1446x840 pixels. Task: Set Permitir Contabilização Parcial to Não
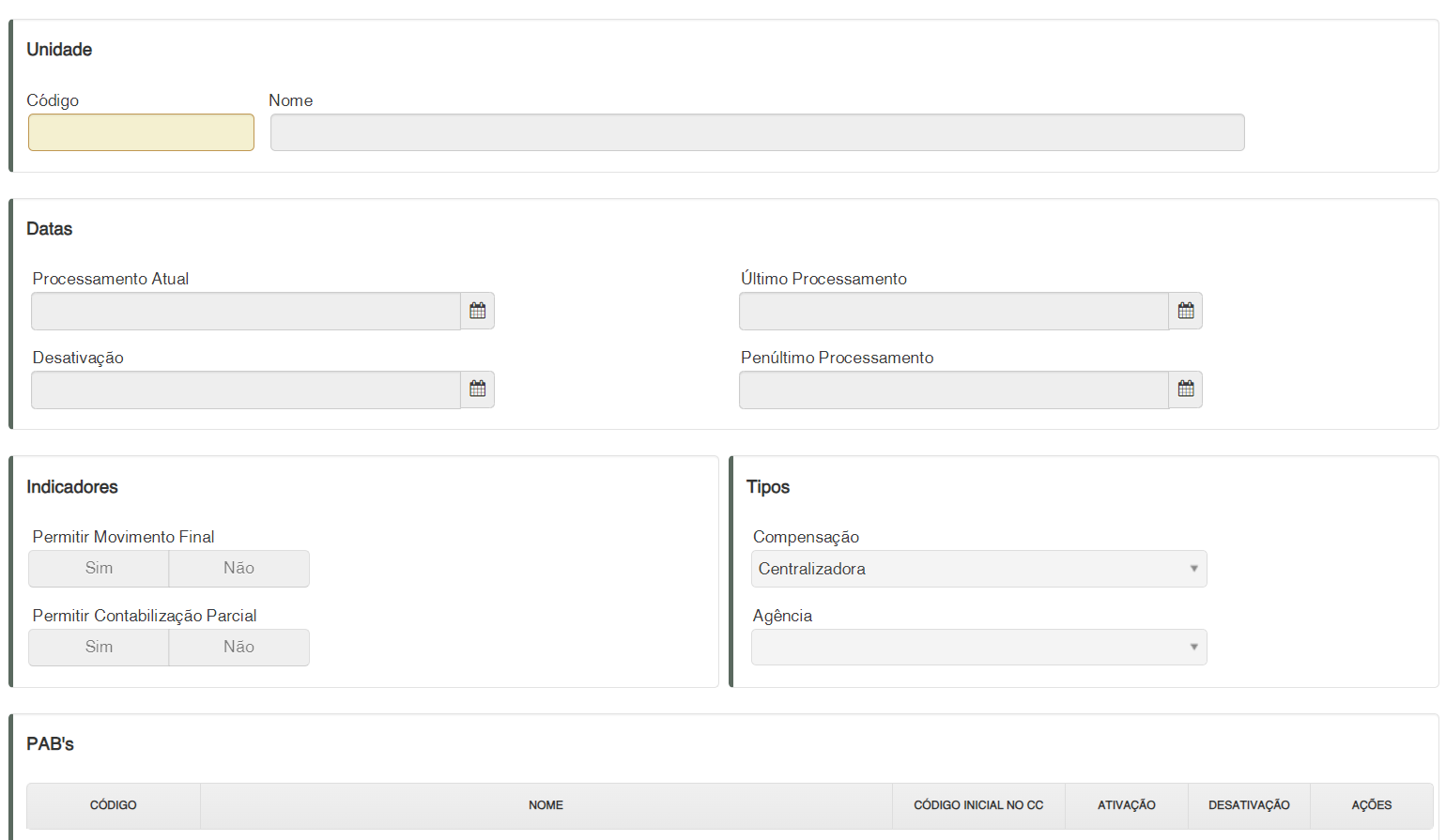(x=238, y=648)
